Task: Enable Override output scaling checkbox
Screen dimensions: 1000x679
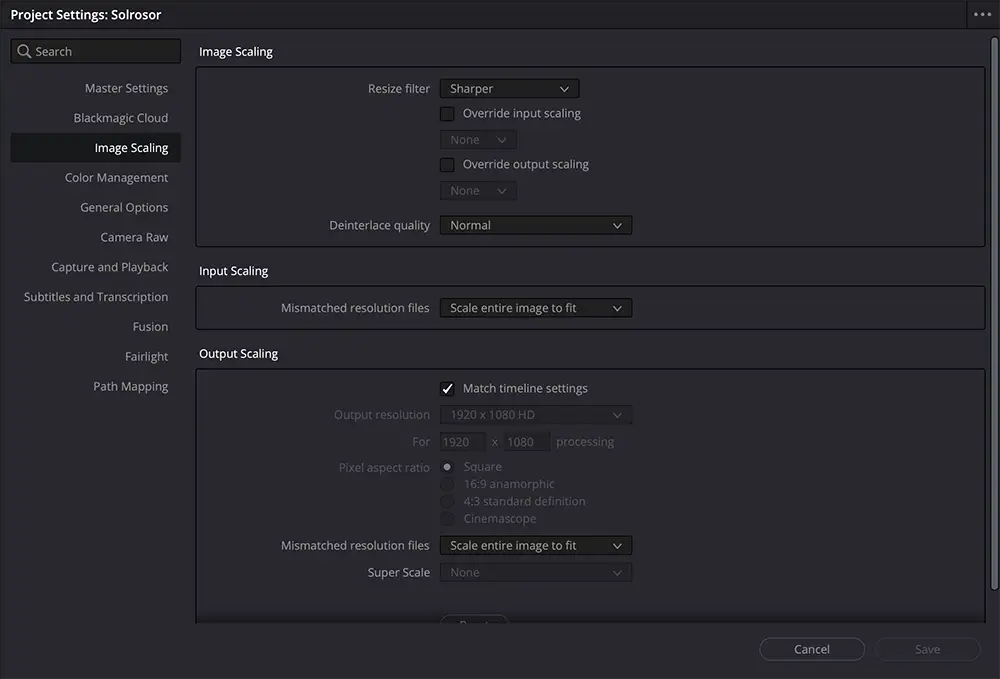Action: click(447, 164)
